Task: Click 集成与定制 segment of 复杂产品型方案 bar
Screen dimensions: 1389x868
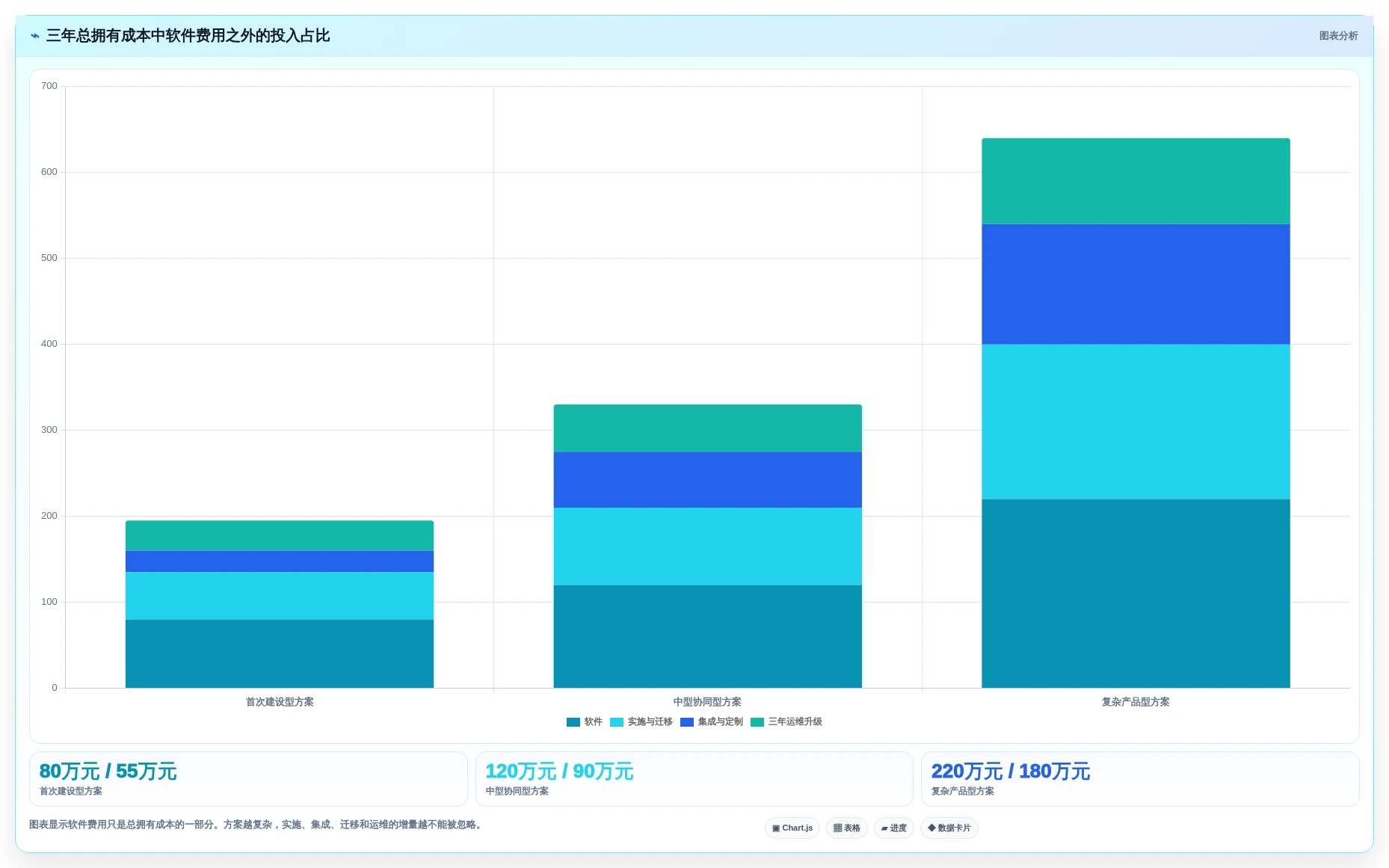Action: (1136, 284)
